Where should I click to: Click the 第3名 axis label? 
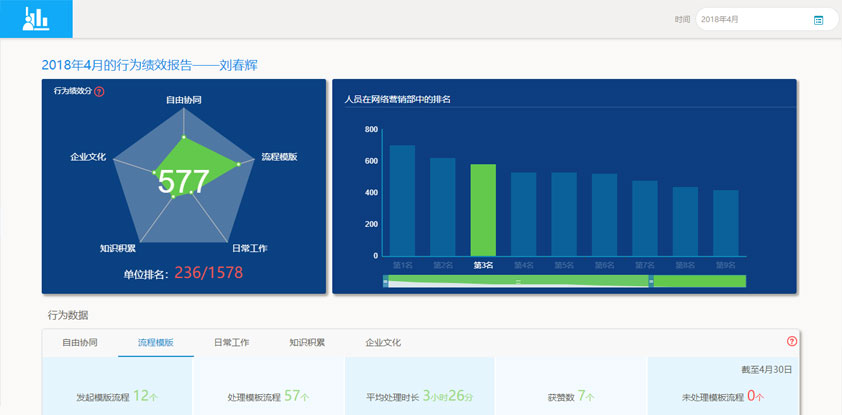(483, 265)
